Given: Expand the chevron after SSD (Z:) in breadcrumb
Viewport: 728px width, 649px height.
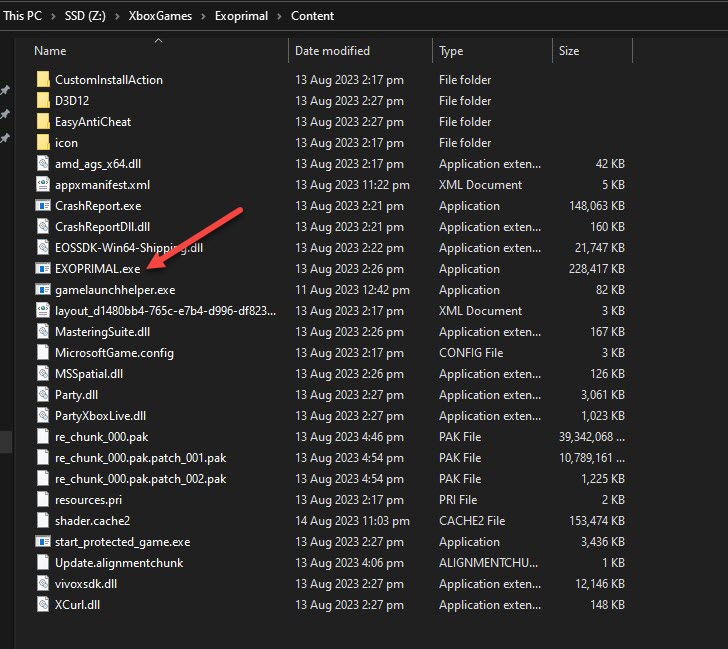Looking at the screenshot, I should [x=117, y=16].
